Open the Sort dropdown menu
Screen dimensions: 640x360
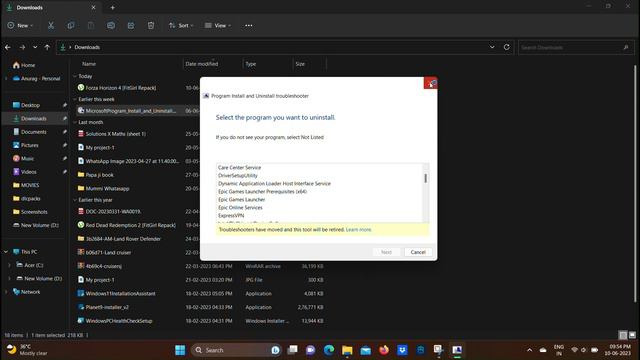pos(181,25)
